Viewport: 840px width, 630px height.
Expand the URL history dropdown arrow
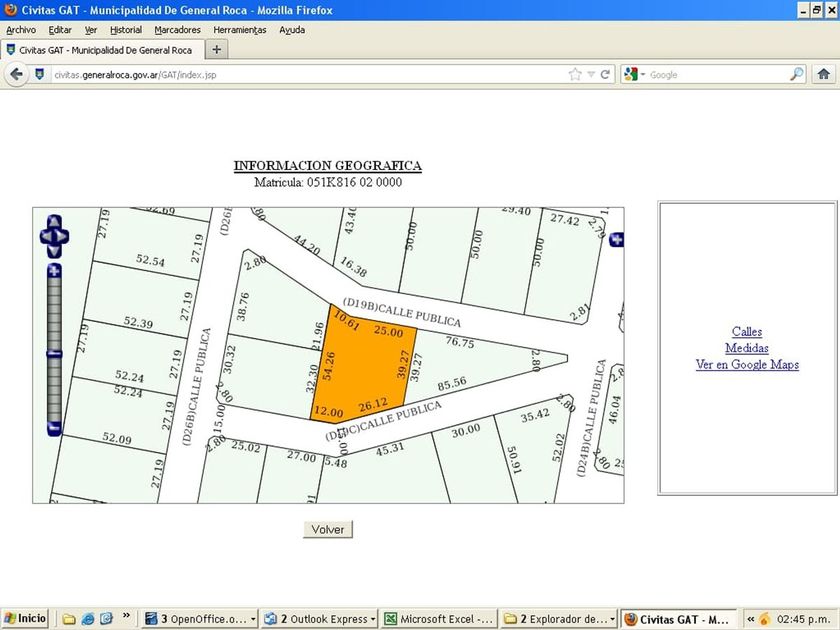591,74
